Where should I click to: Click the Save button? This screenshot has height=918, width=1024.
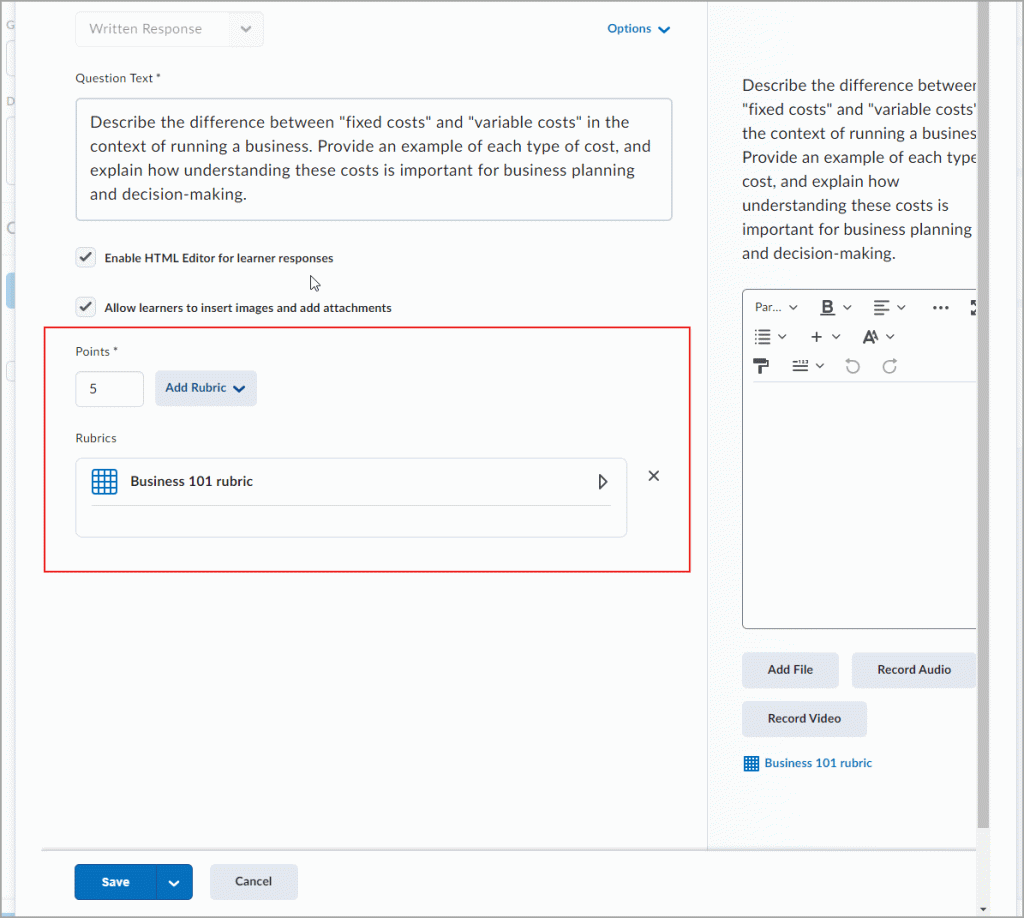pyautogui.click(x=115, y=882)
